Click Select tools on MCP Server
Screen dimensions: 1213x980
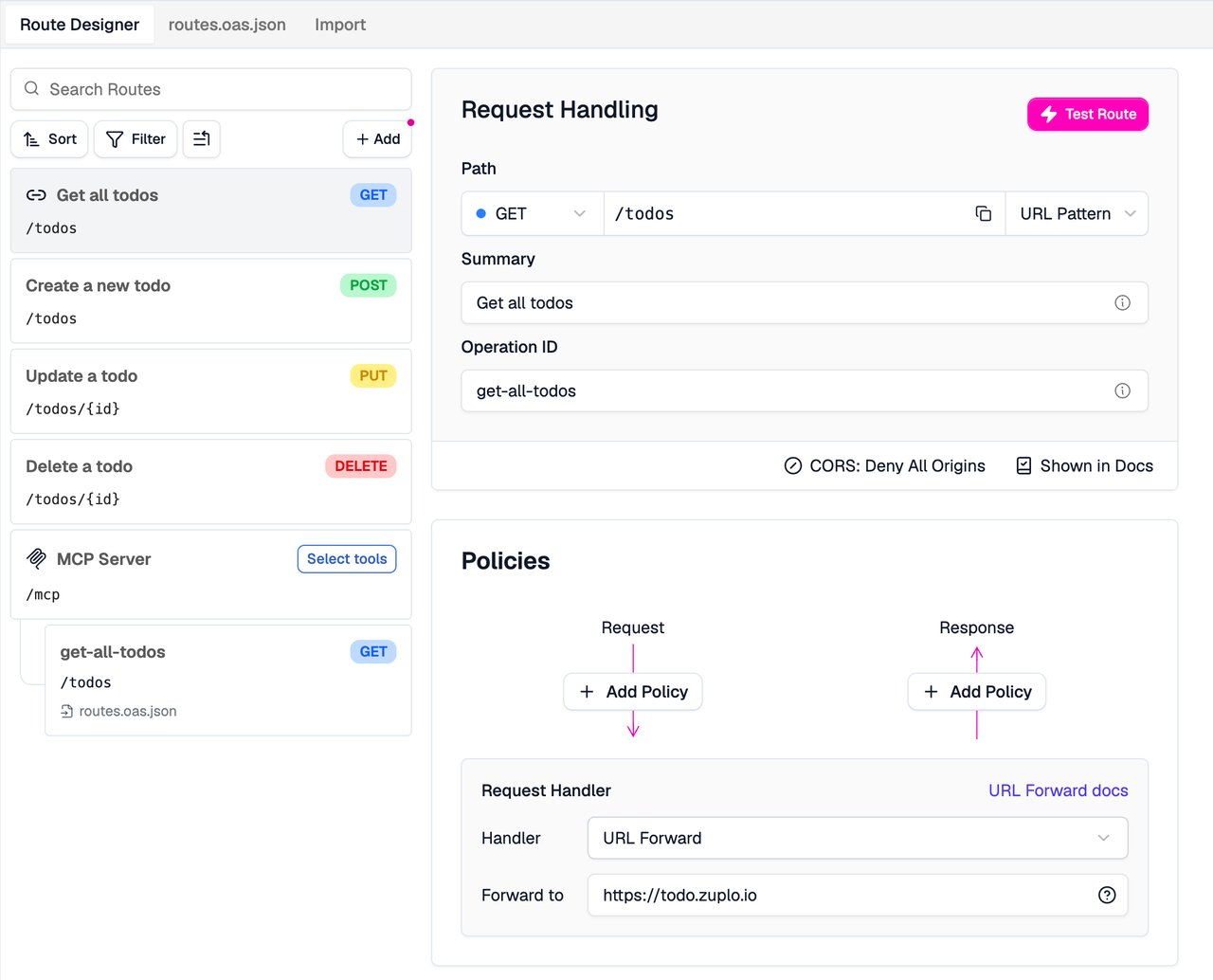pos(347,559)
